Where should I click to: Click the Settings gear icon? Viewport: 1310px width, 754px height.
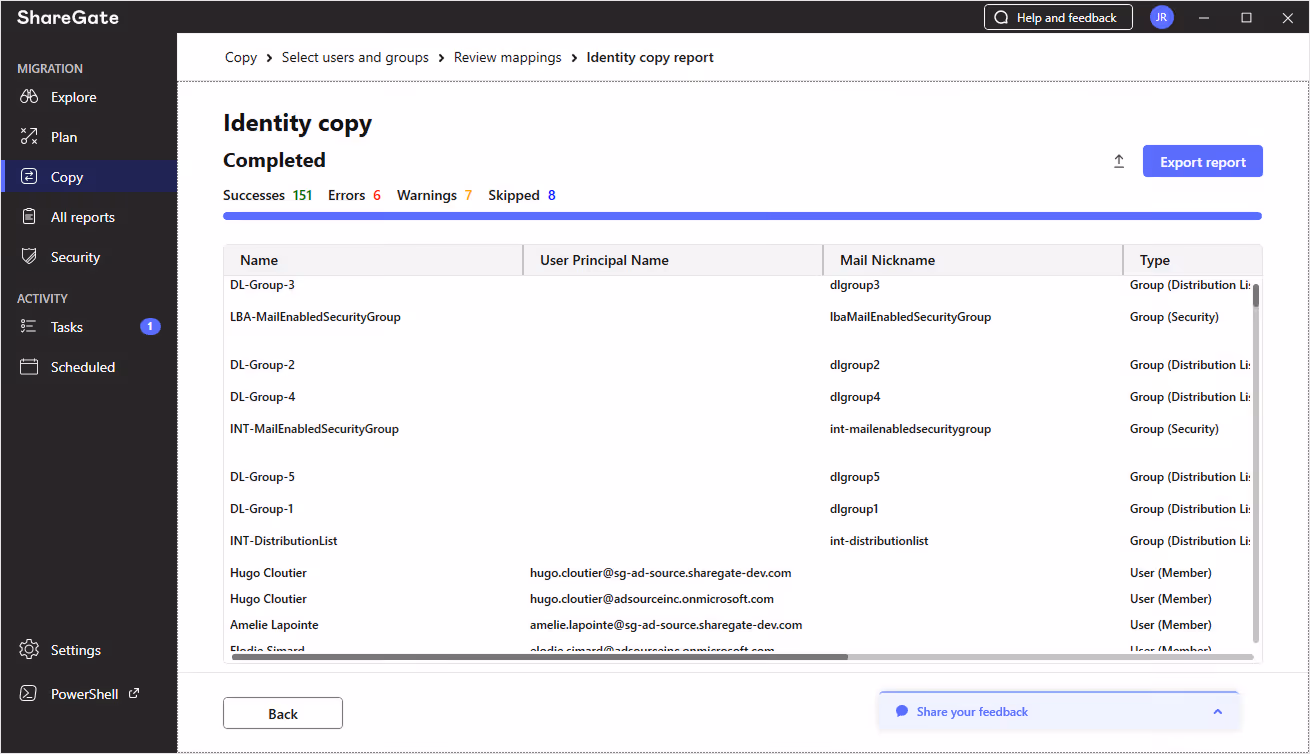(29, 650)
